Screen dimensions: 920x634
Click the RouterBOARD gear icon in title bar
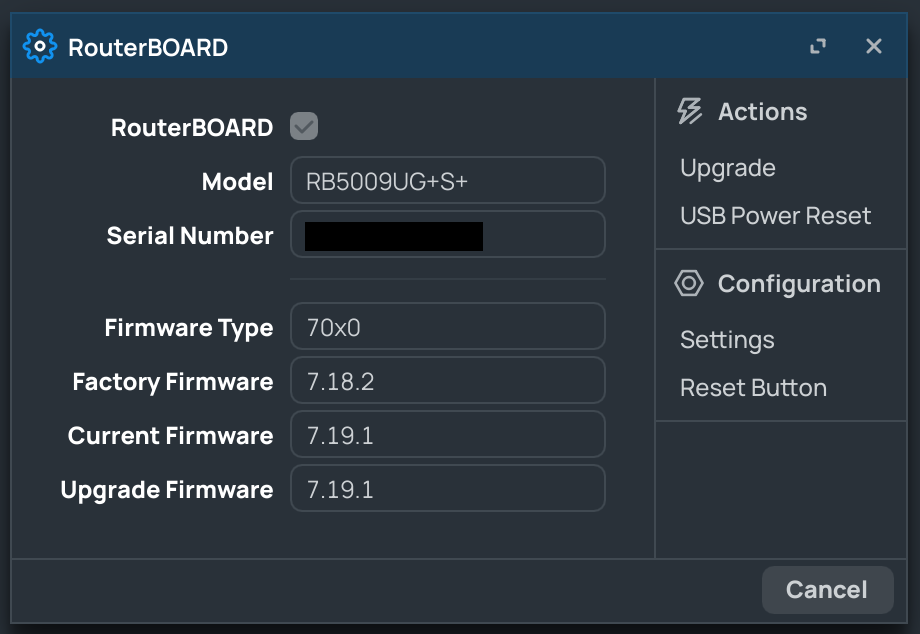[x=40, y=46]
